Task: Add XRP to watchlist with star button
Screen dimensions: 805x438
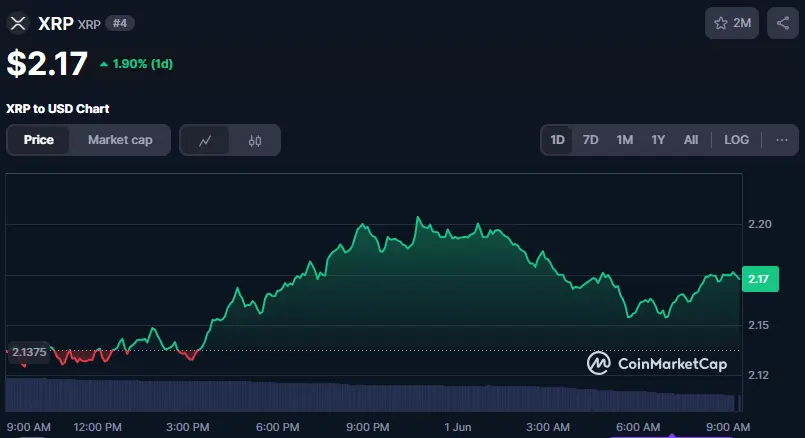Action: tap(731, 23)
